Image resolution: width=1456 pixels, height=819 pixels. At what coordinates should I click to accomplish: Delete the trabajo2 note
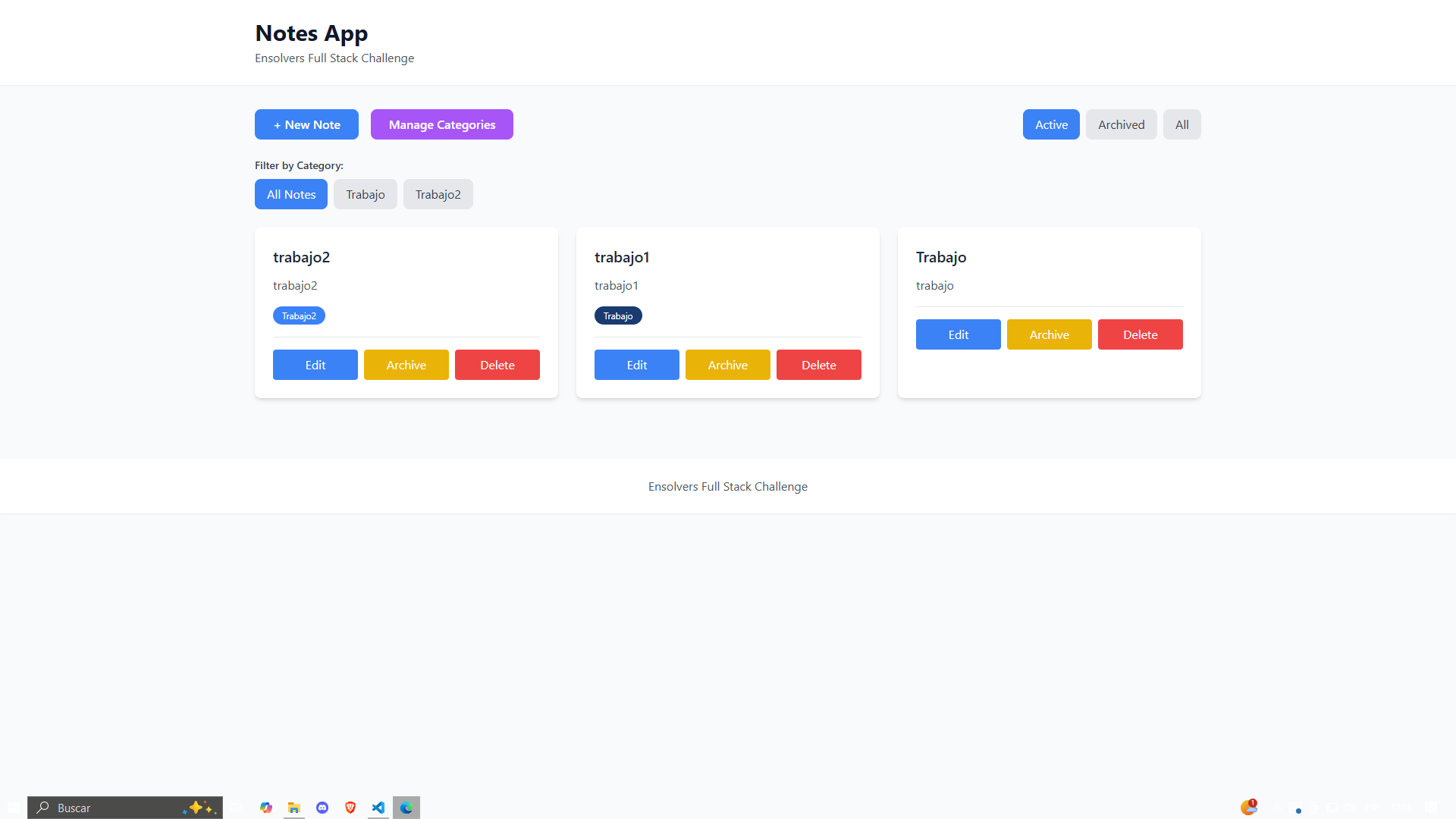497,365
